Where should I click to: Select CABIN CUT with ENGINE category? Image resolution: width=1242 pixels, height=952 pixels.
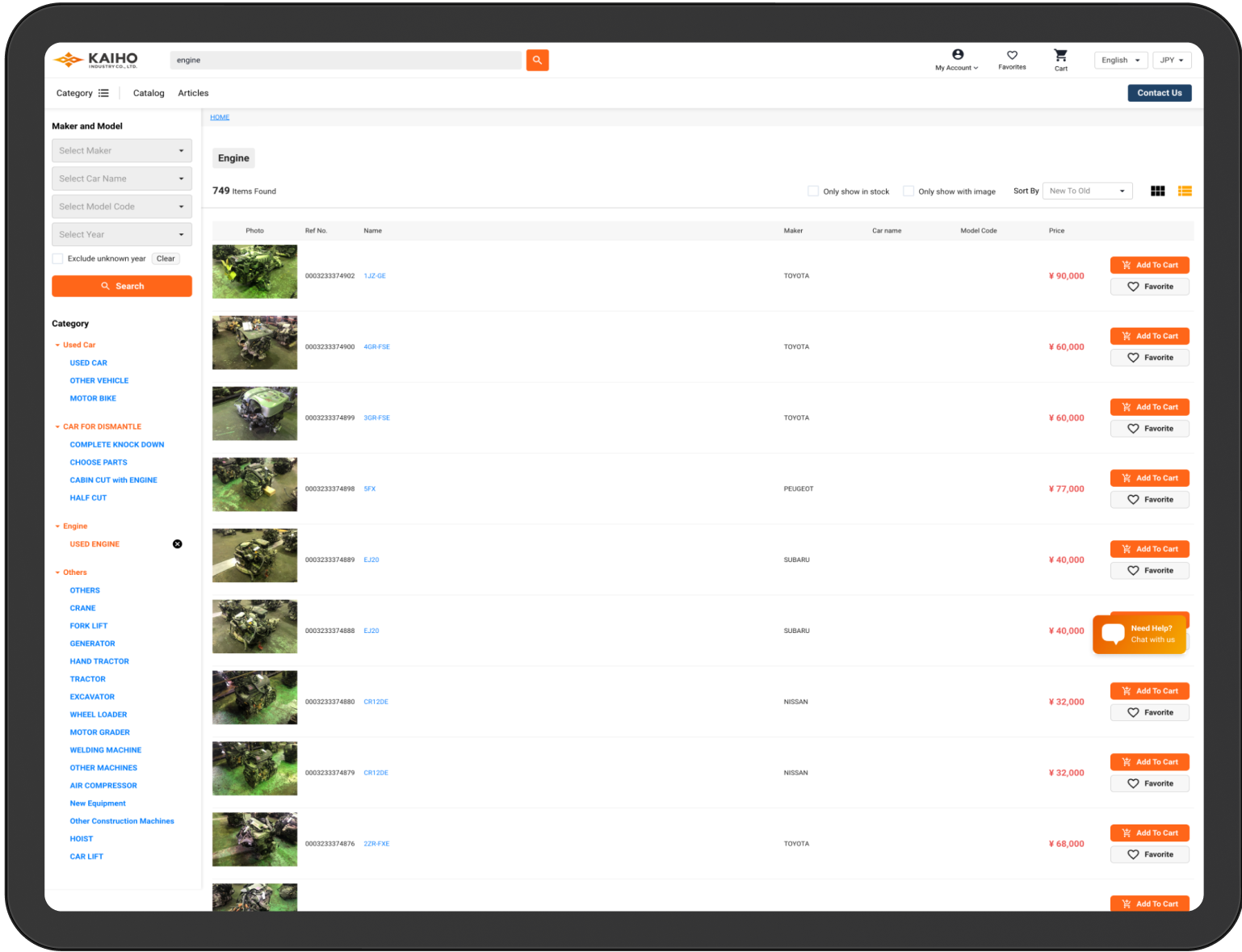coord(114,480)
